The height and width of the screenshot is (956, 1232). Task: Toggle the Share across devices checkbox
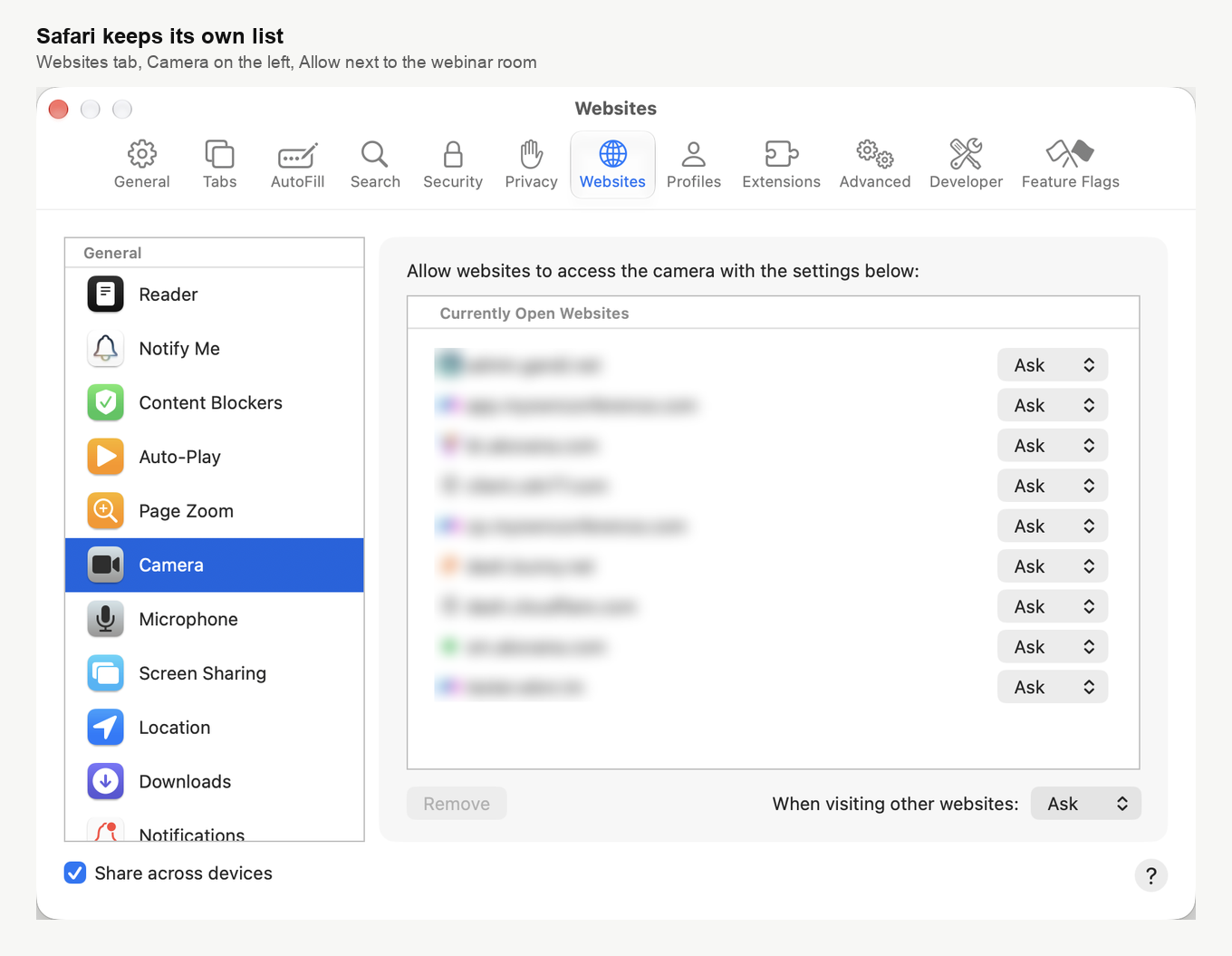pos(75,873)
